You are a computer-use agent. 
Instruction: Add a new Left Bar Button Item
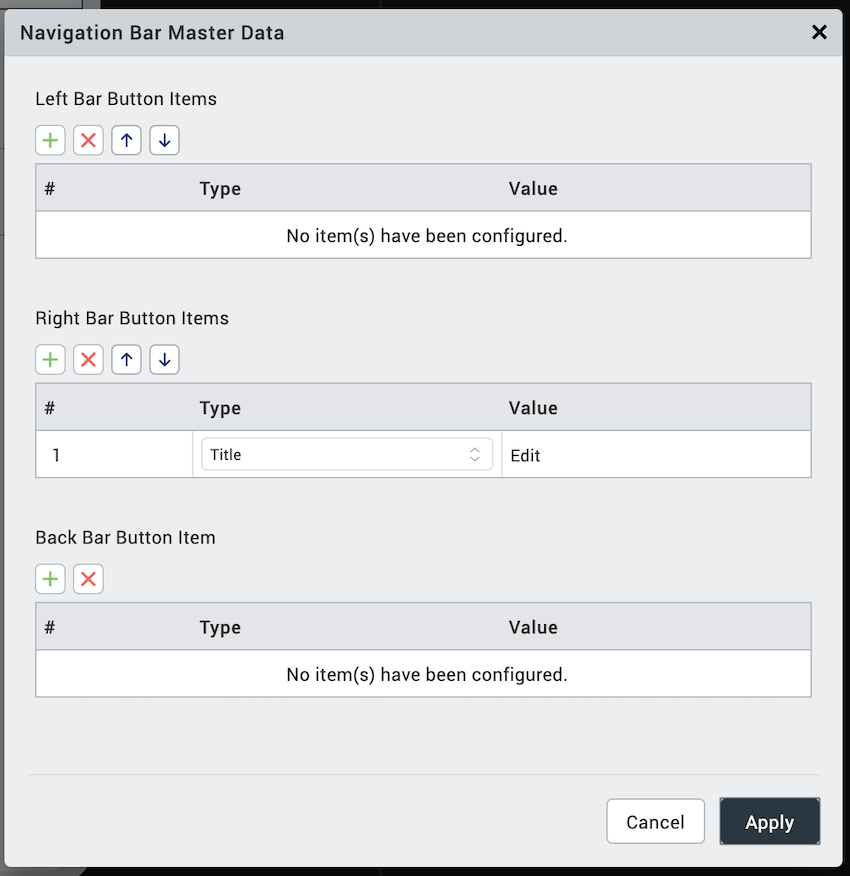[x=50, y=140]
